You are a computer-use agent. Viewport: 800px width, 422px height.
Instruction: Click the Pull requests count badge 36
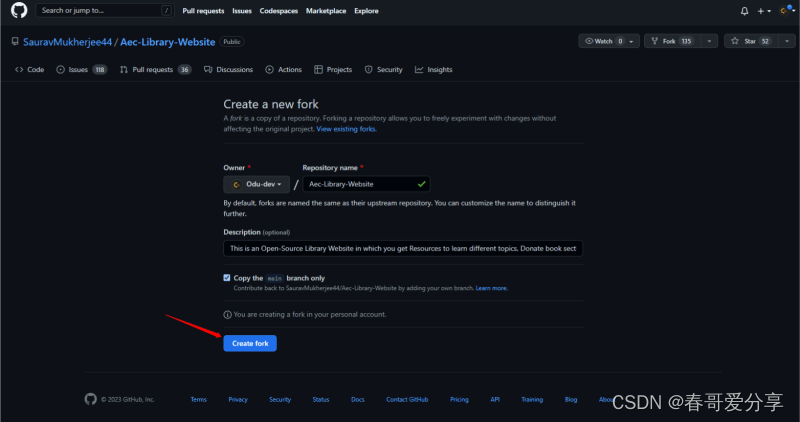click(x=185, y=69)
